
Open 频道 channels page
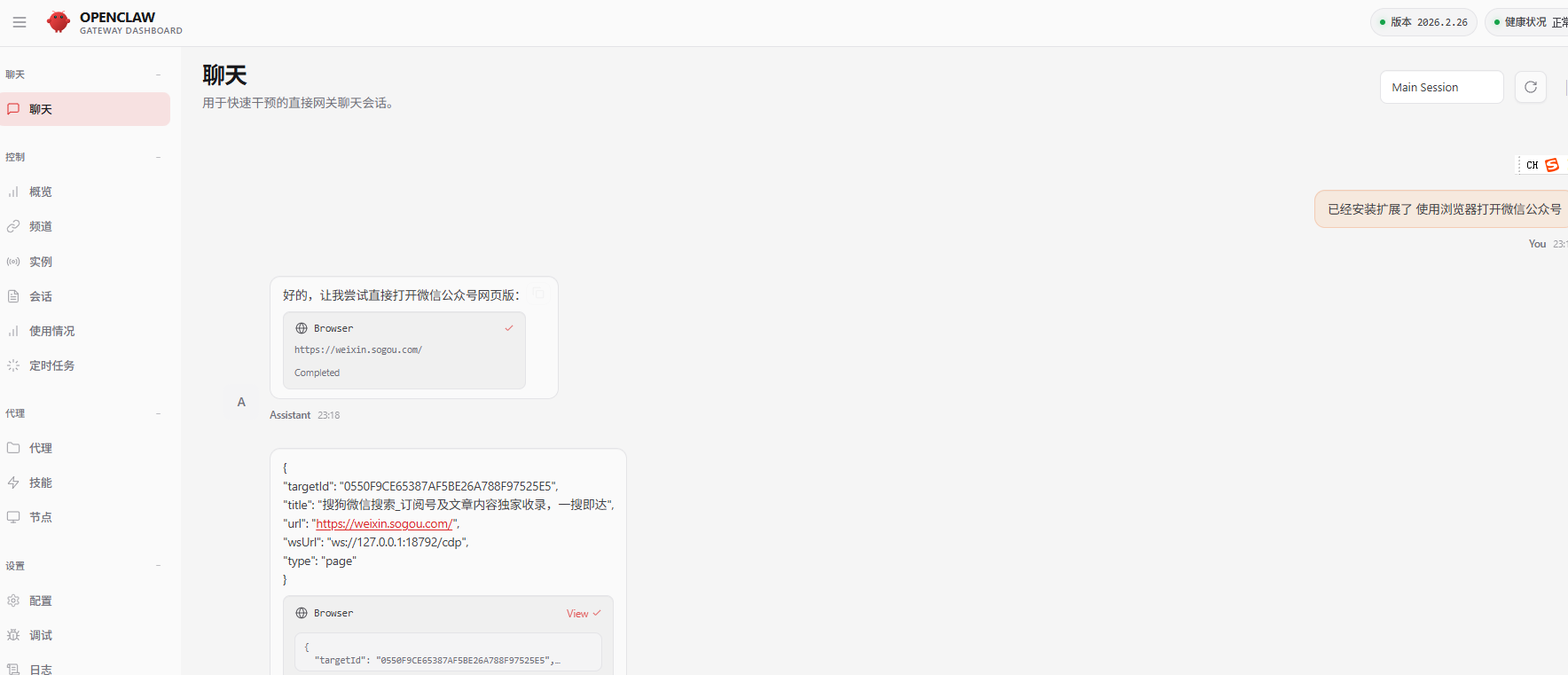pyautogui.click(x=41, y=226)
